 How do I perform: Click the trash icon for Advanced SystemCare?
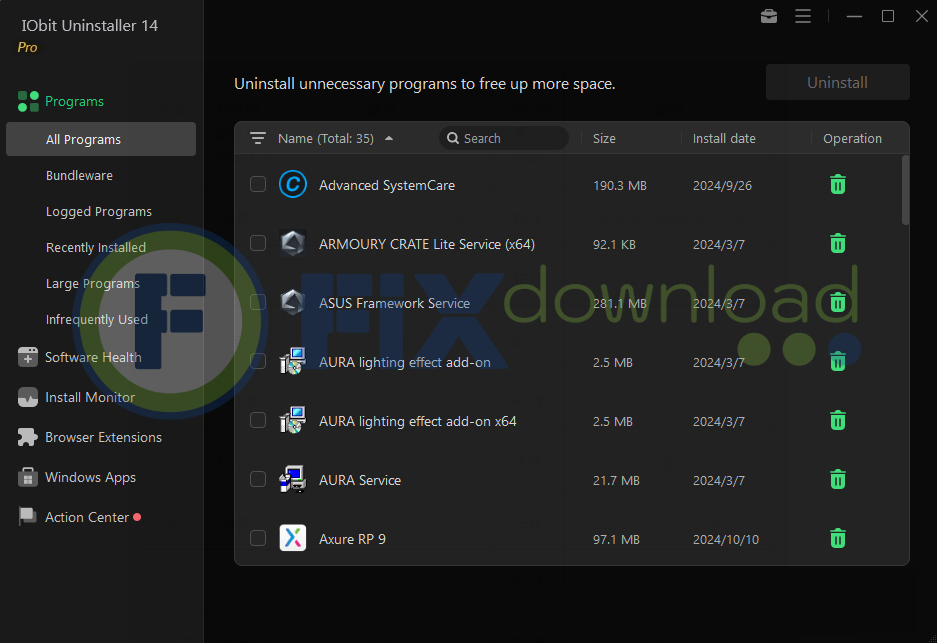pos(838,184)
